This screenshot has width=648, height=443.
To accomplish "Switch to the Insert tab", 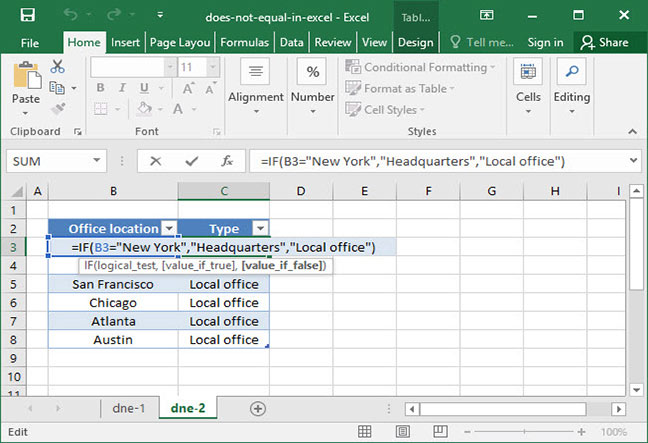I will (125, 43).
